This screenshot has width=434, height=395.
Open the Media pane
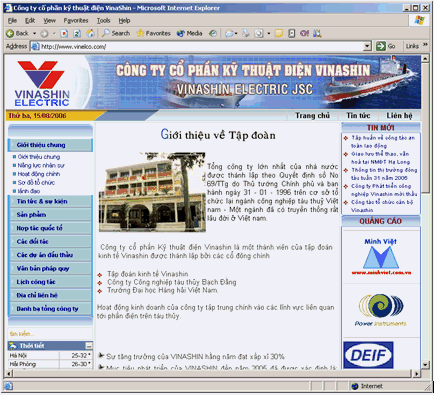(189, 33)
